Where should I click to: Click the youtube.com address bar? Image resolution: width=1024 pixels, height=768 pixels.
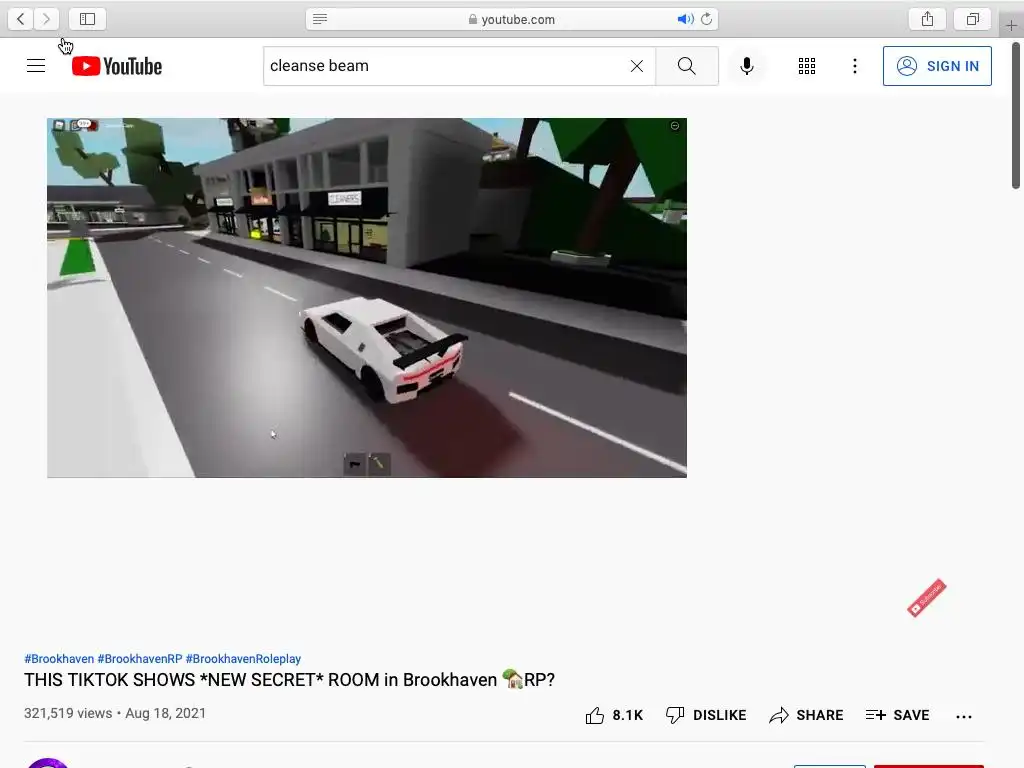pos(511,19)
